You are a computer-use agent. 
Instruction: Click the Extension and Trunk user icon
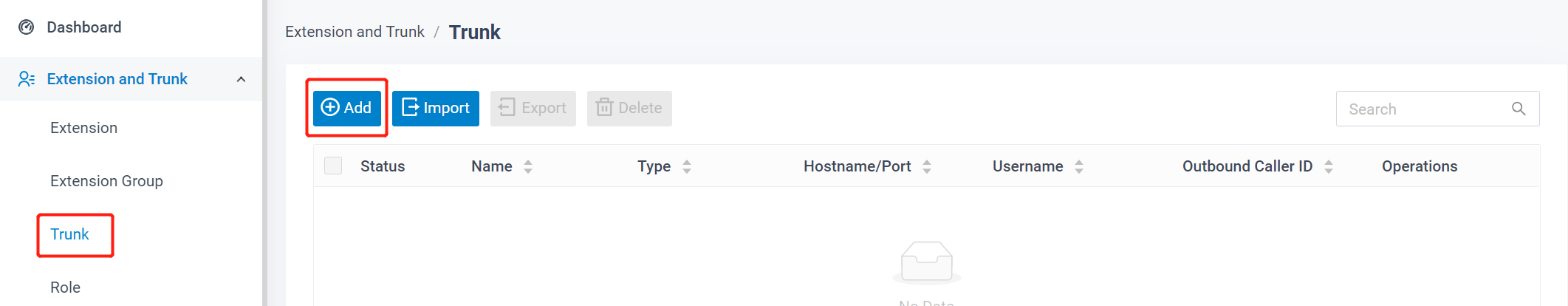click(x=27, y=79)
